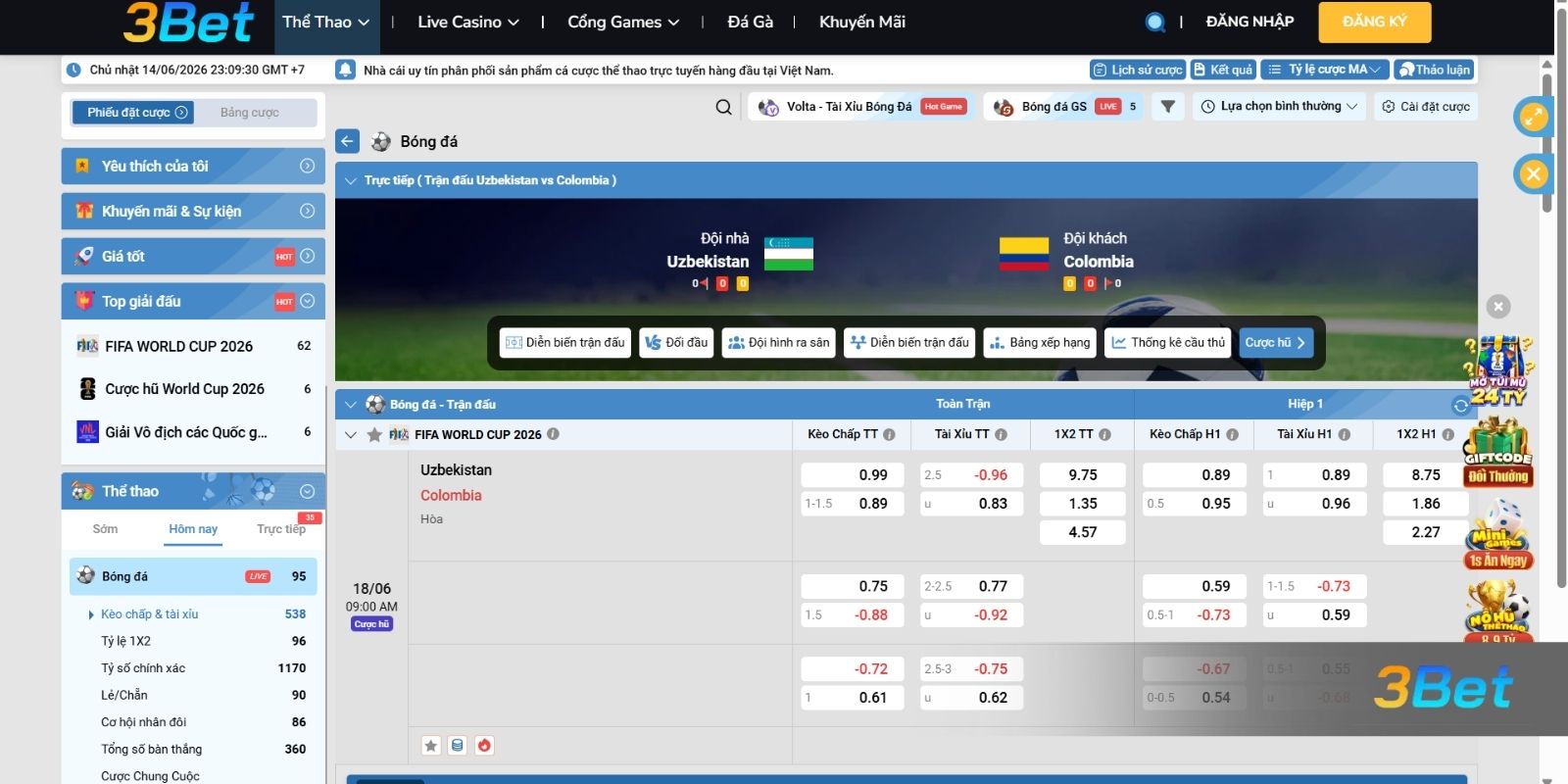
Task: Expand the Giá tốt section
Action: [193, 257]
